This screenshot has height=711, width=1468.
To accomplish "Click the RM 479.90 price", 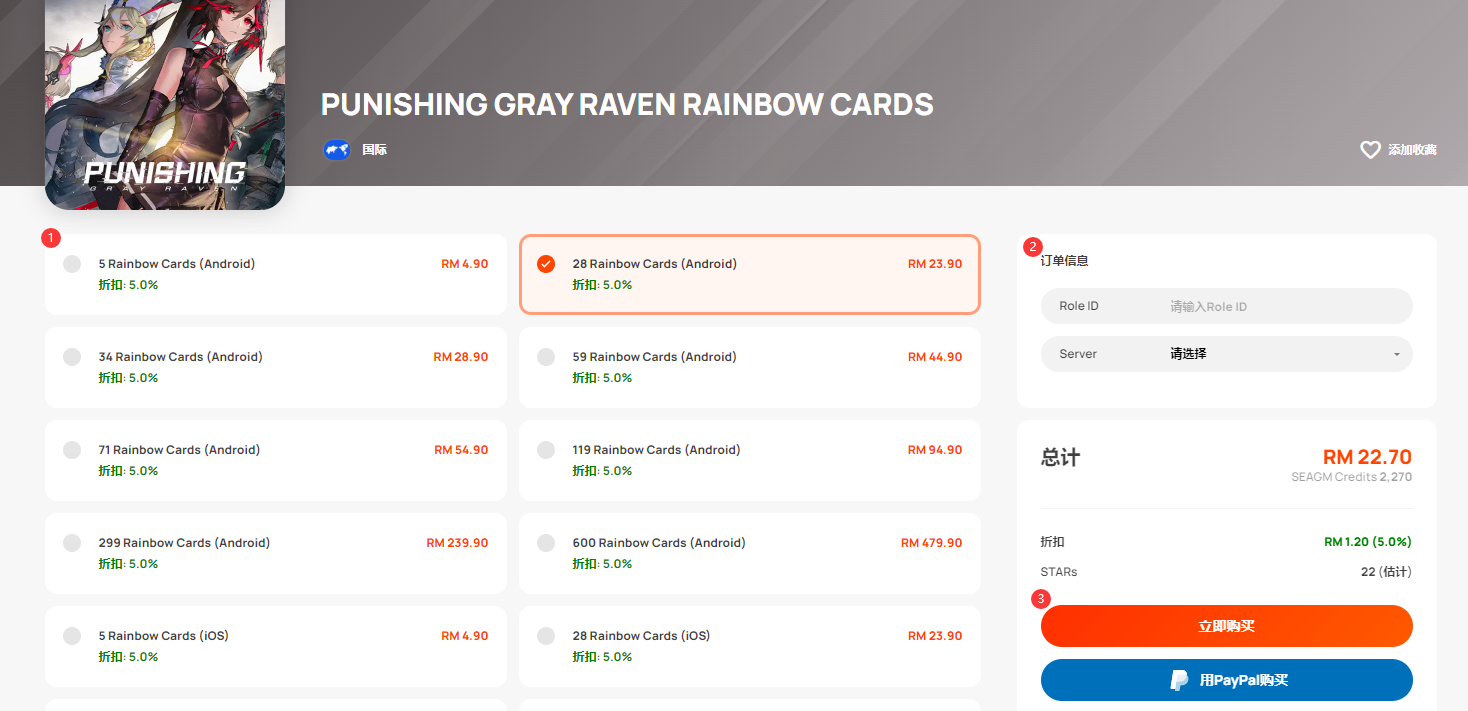I will (x=932, y=543).
